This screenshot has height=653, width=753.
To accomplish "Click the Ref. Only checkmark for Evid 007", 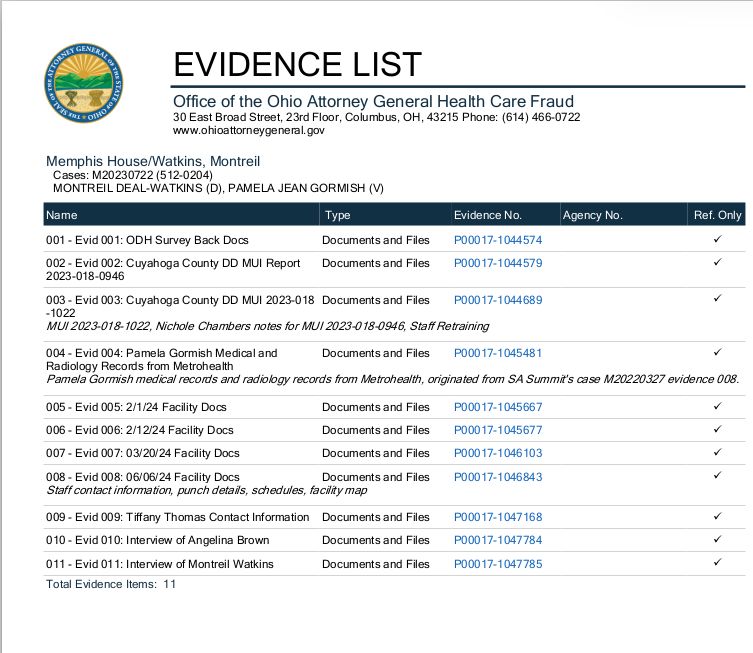I will pyautogui.click(x=717, y=452).
